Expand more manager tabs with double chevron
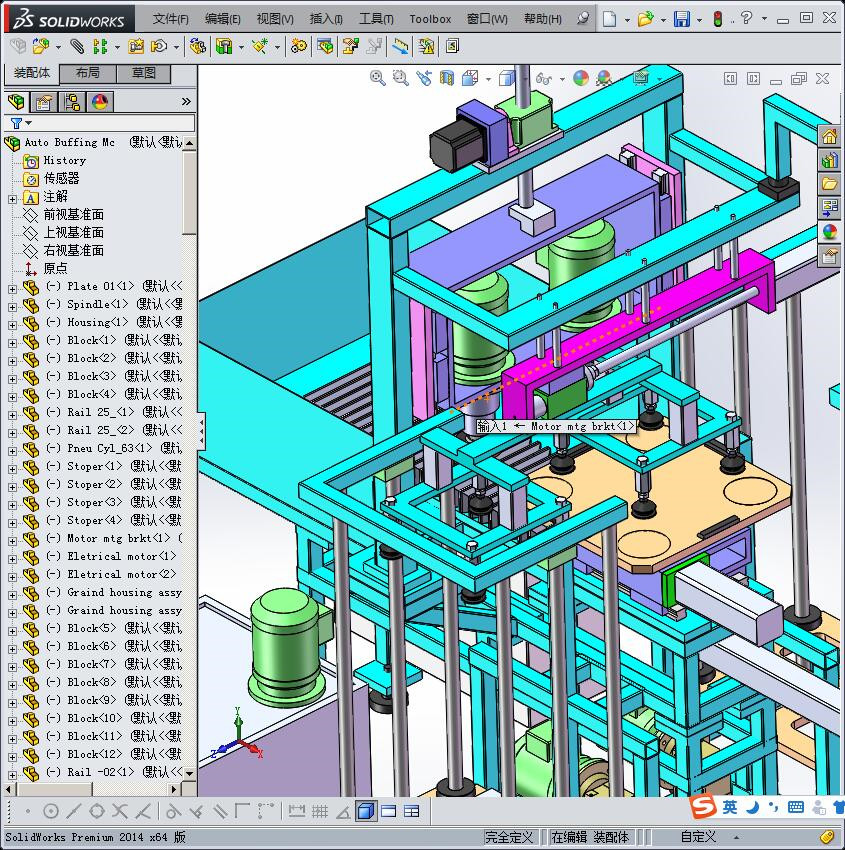This screenshot has height=850, width=845. coord(186,101)
